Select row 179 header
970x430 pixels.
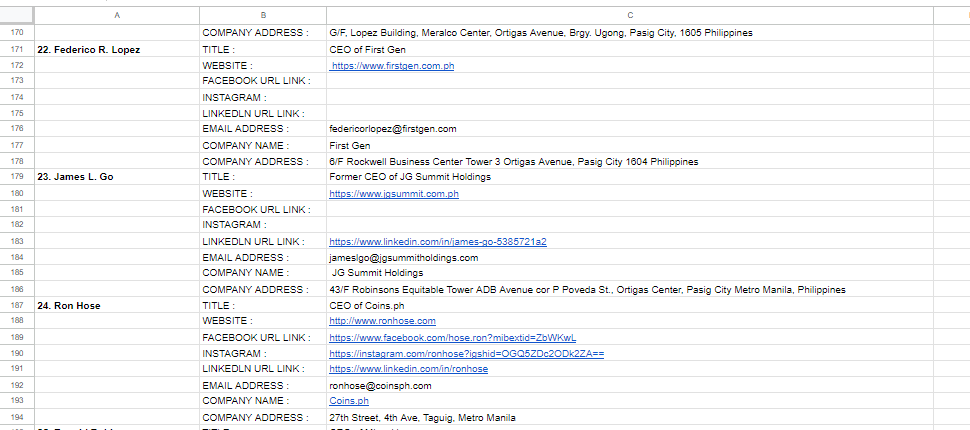pyautogui.click(x=17, y=176)
